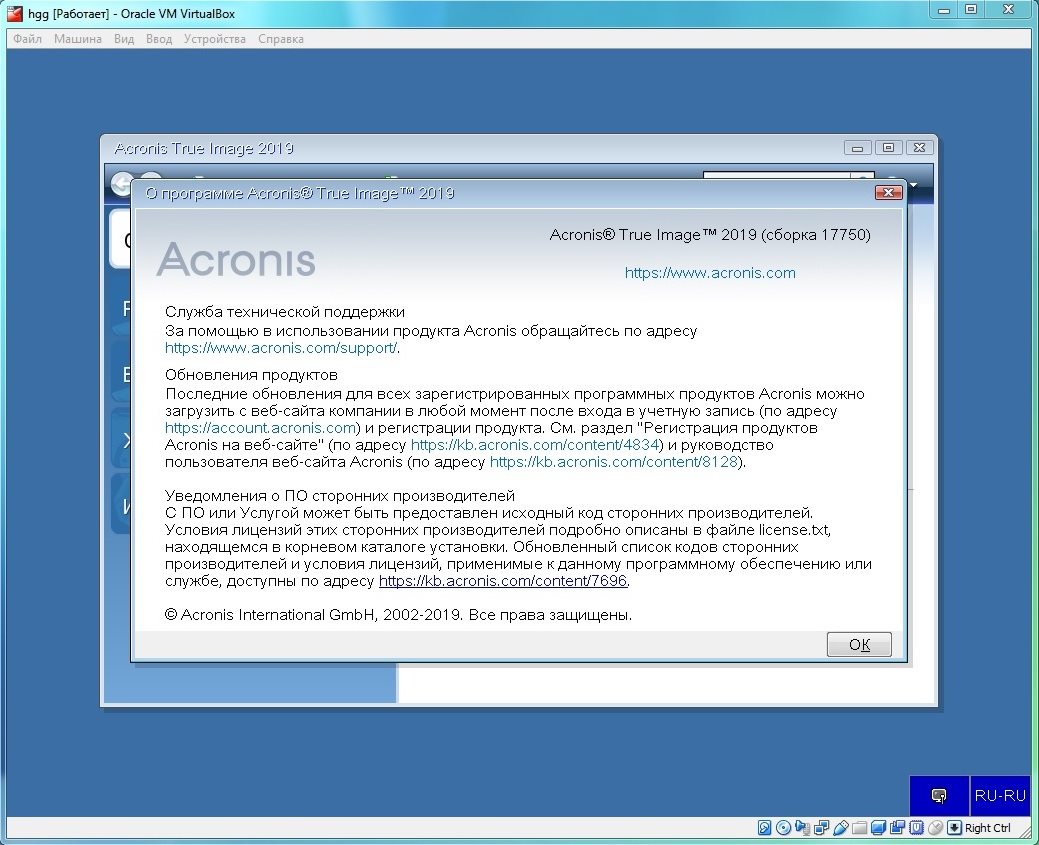Click the display monitor status icon
Viewport: 1039px width, 845px height.
(x=878, y=828)
